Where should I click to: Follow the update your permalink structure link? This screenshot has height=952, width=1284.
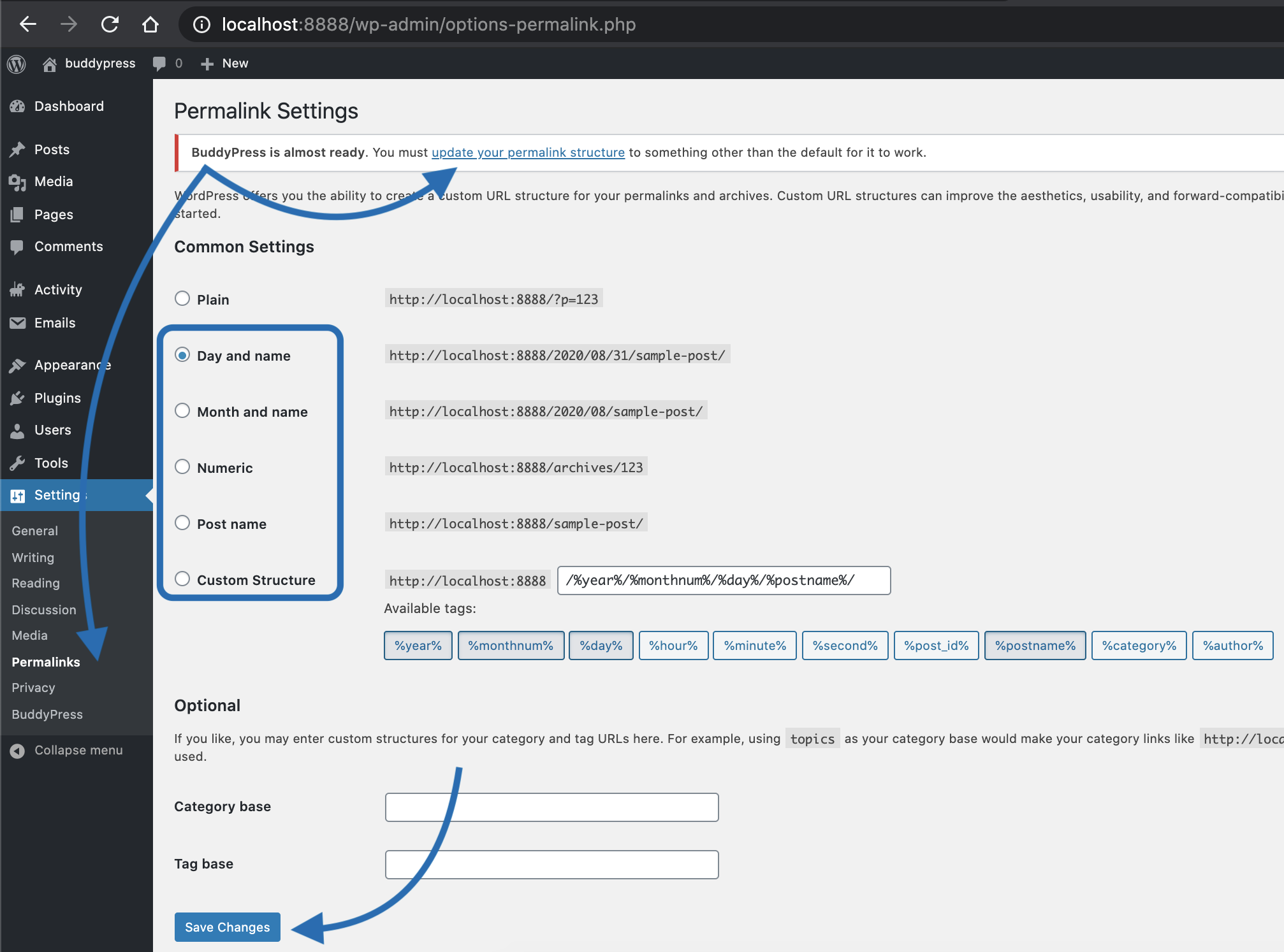528,152
